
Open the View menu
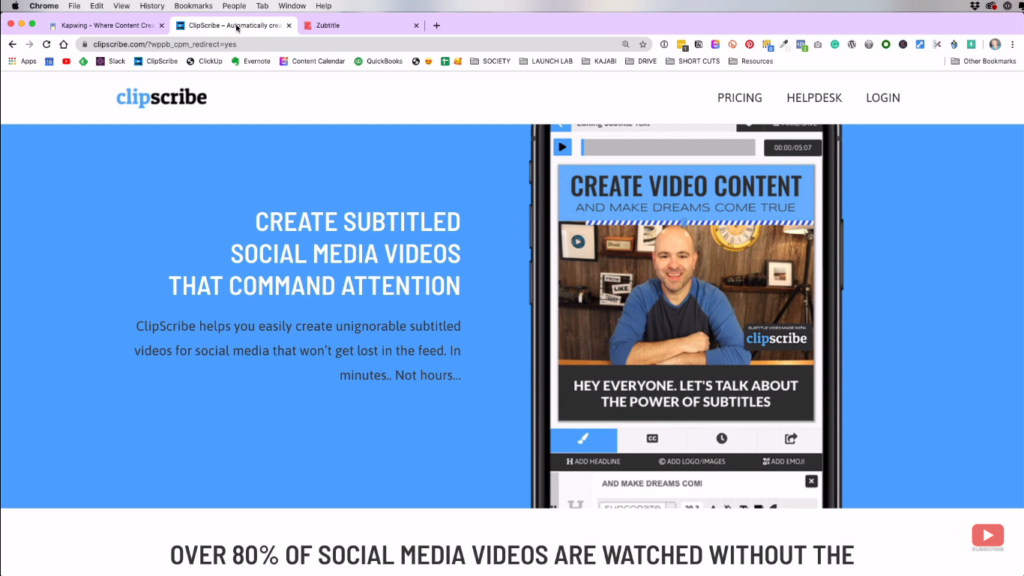[x=121, y=6]
